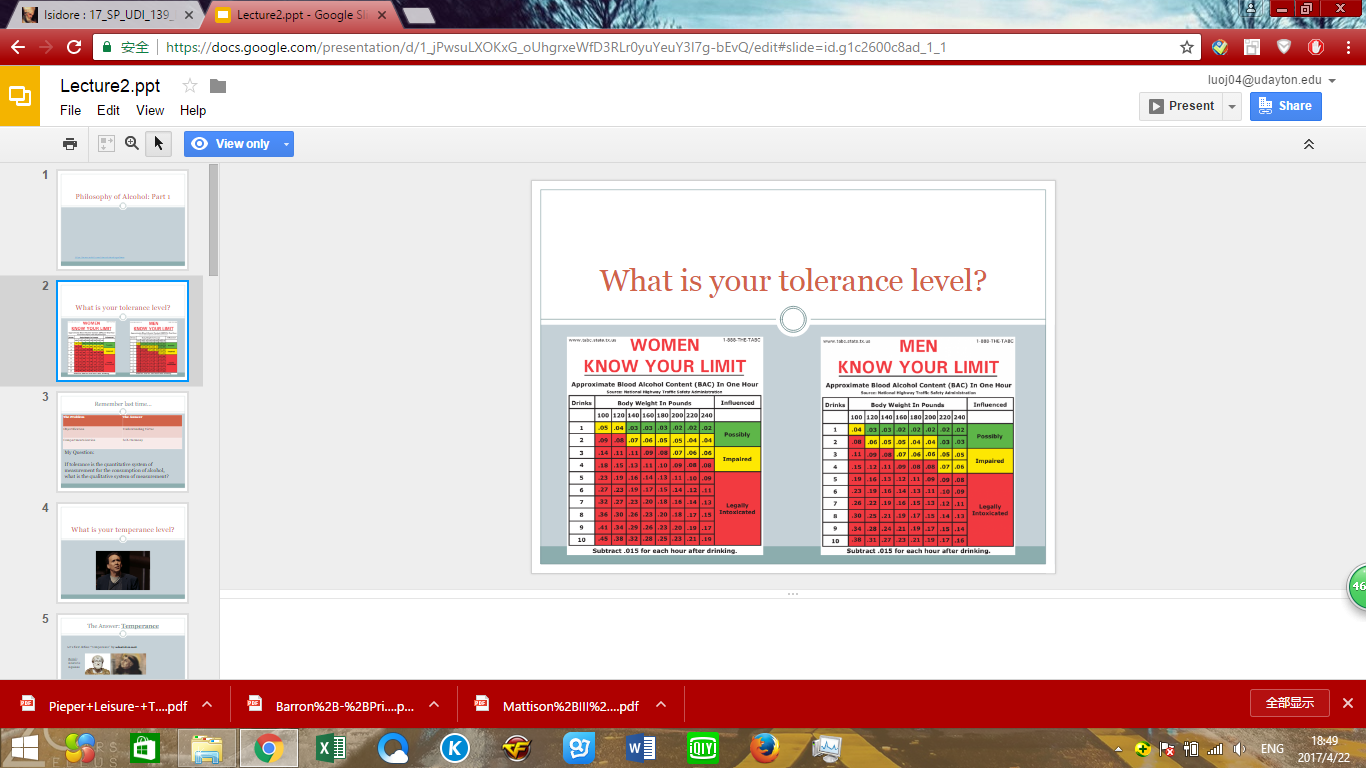The image size is (1366, 768).
Task: Click the print icon in the toolbar
Action: click(x=70, y=144)
